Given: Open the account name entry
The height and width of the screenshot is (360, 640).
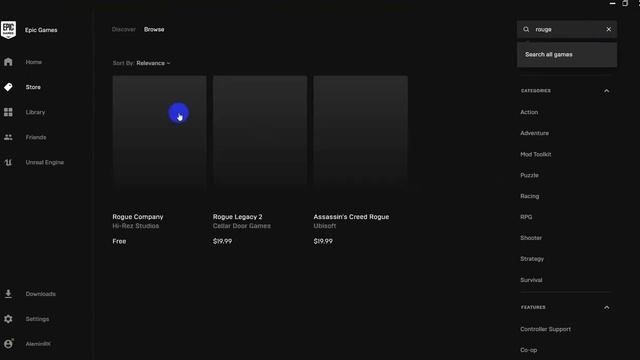Looking at the screenshot, I should [x=38, y=344].
